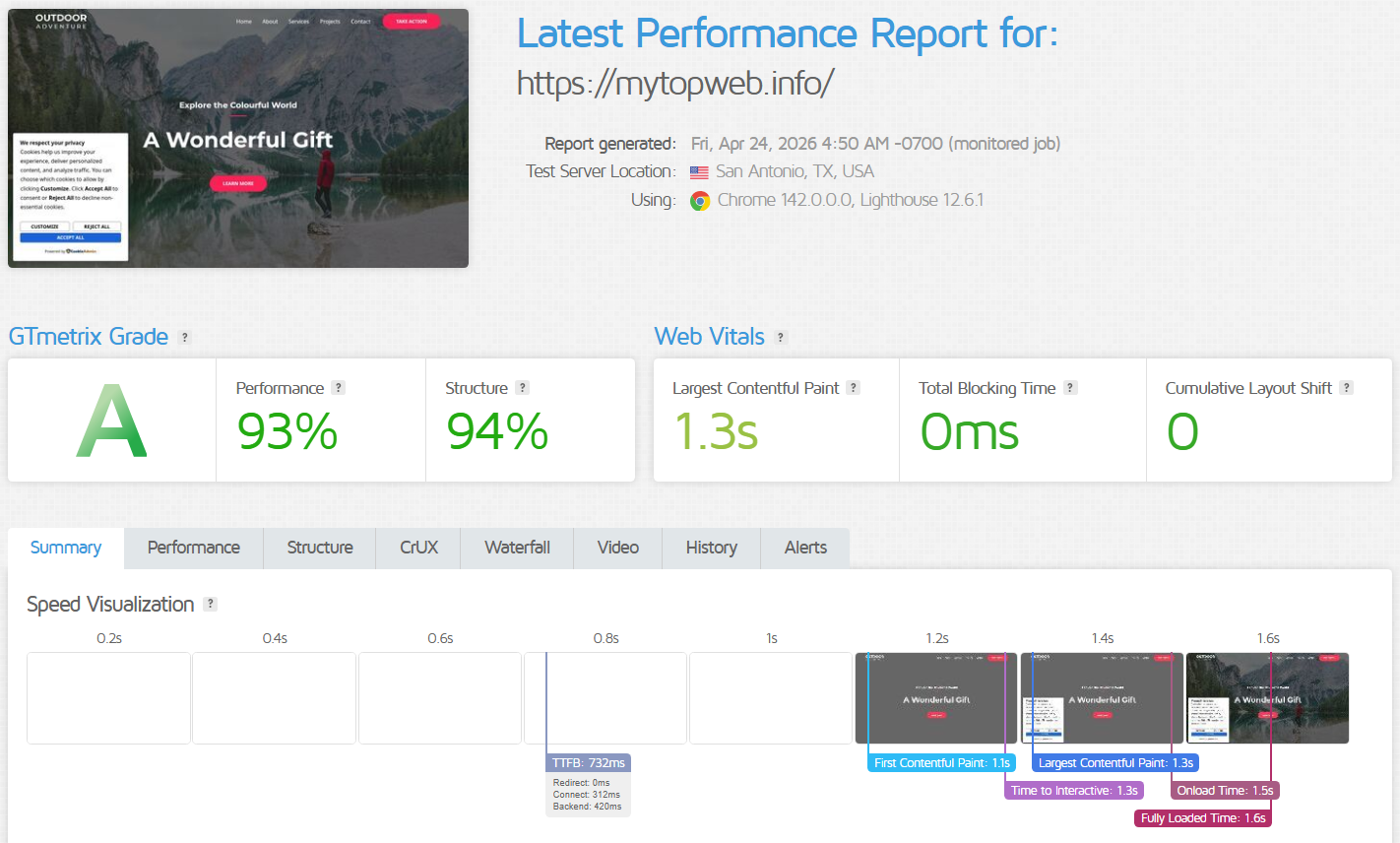Viewport: 1400px width, 843px height.
Task: Click the site screenshot thumbnail
Action: [238, 138]
